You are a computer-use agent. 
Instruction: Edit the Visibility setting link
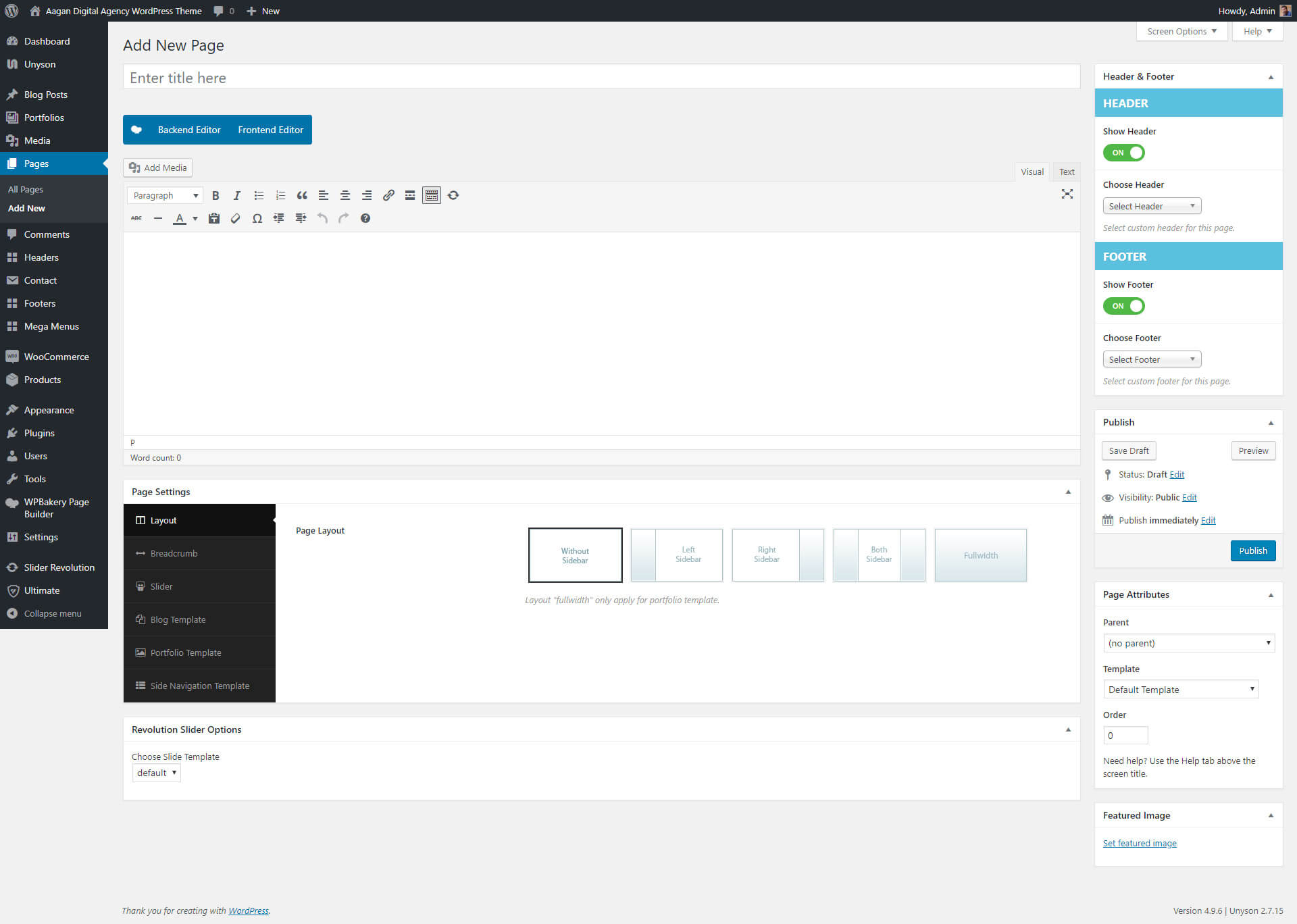tap(1190, 497)
